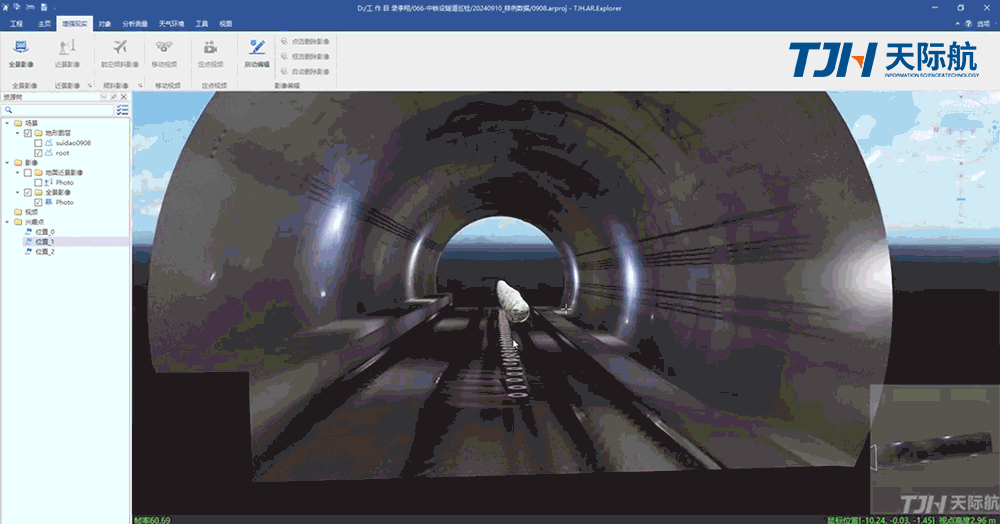Click the help question mark icon
The image size is (1000, 524).
(x=966, y=22)
